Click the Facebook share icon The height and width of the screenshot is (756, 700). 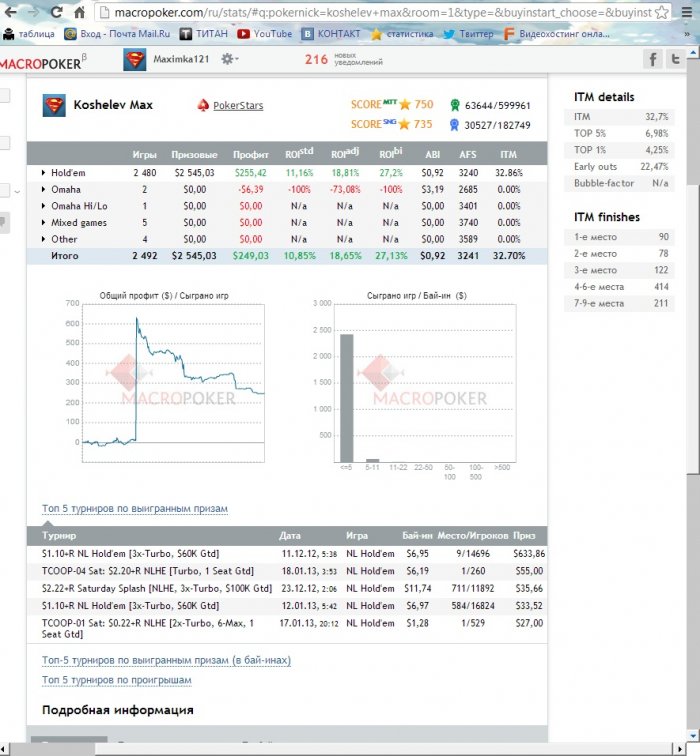(653, 59)
